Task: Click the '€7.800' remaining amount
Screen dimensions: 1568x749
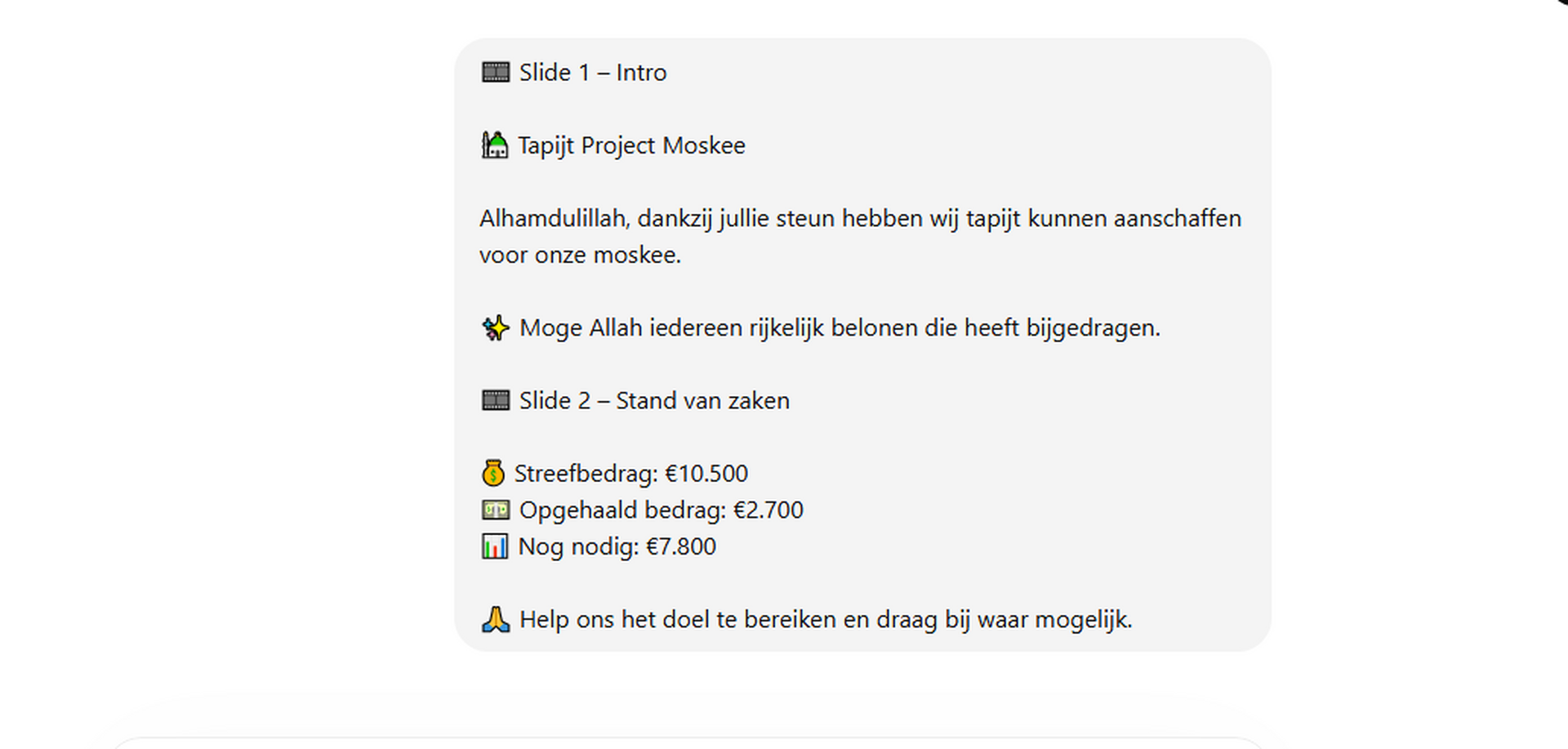Action: click(x=681, y=546)
